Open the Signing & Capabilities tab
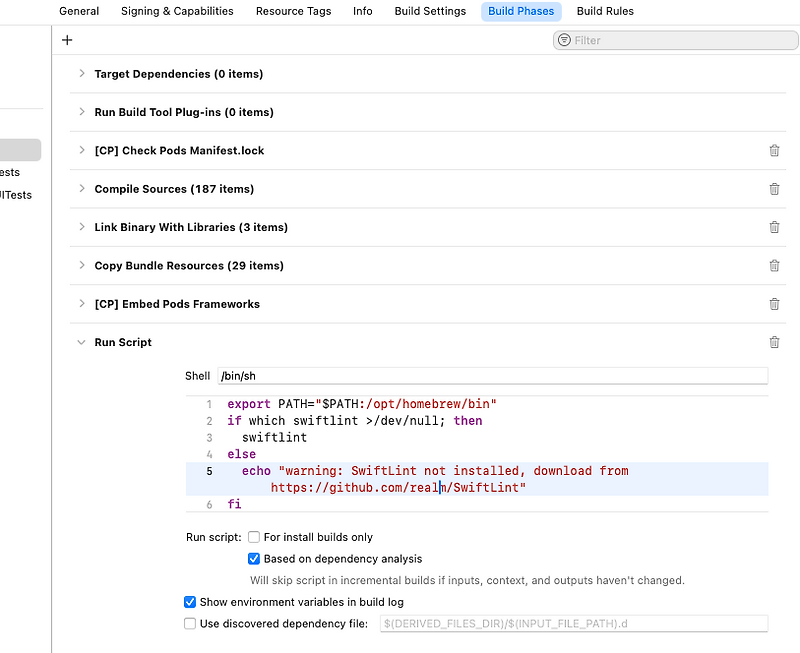Screen dimensions: 800x653 (x=177, y=11)
